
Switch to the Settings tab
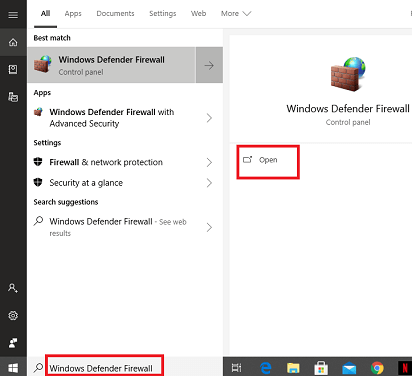pyautogui.click(x=163, y=14)
